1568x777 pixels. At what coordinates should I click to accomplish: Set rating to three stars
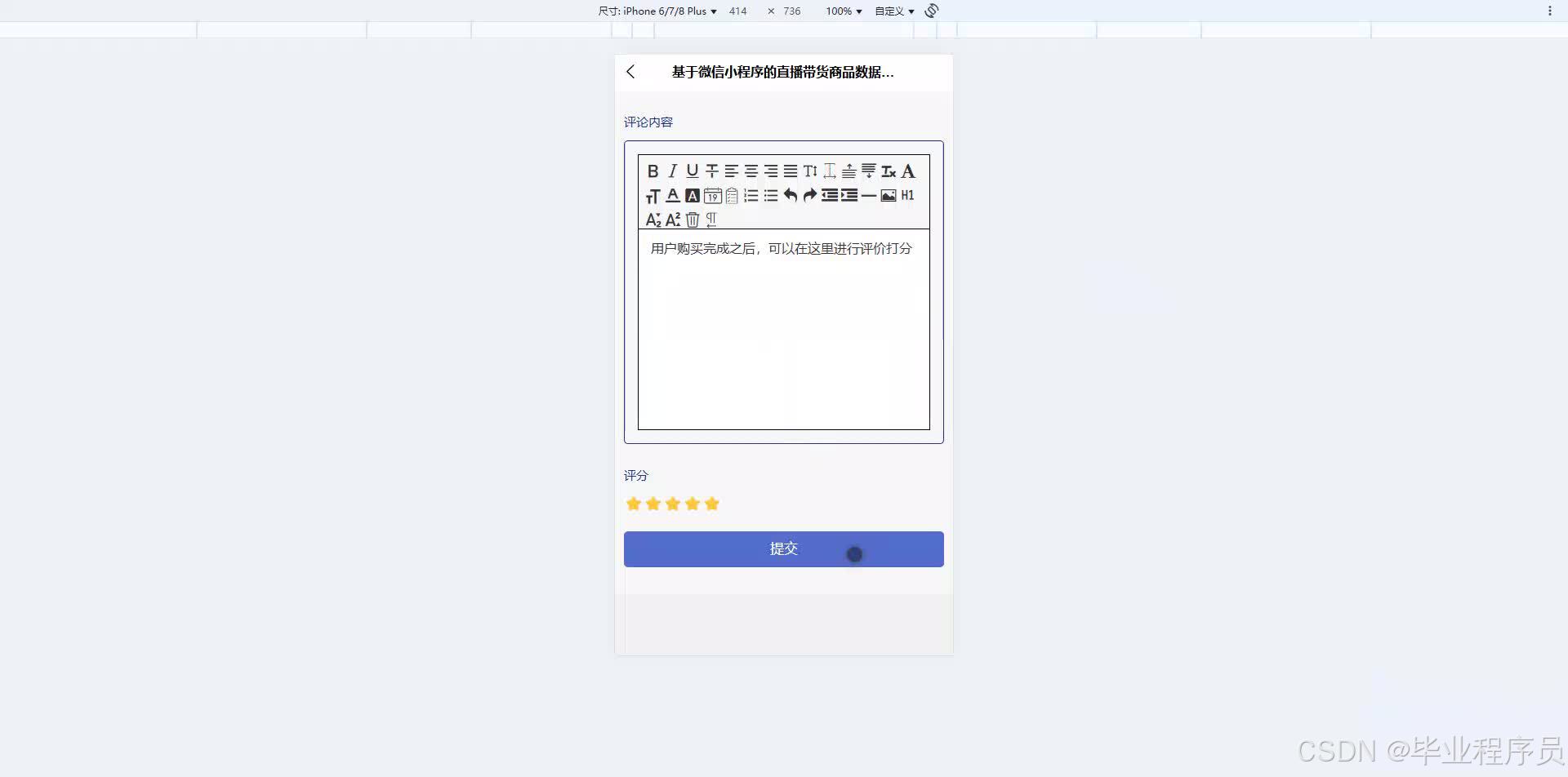672,504
